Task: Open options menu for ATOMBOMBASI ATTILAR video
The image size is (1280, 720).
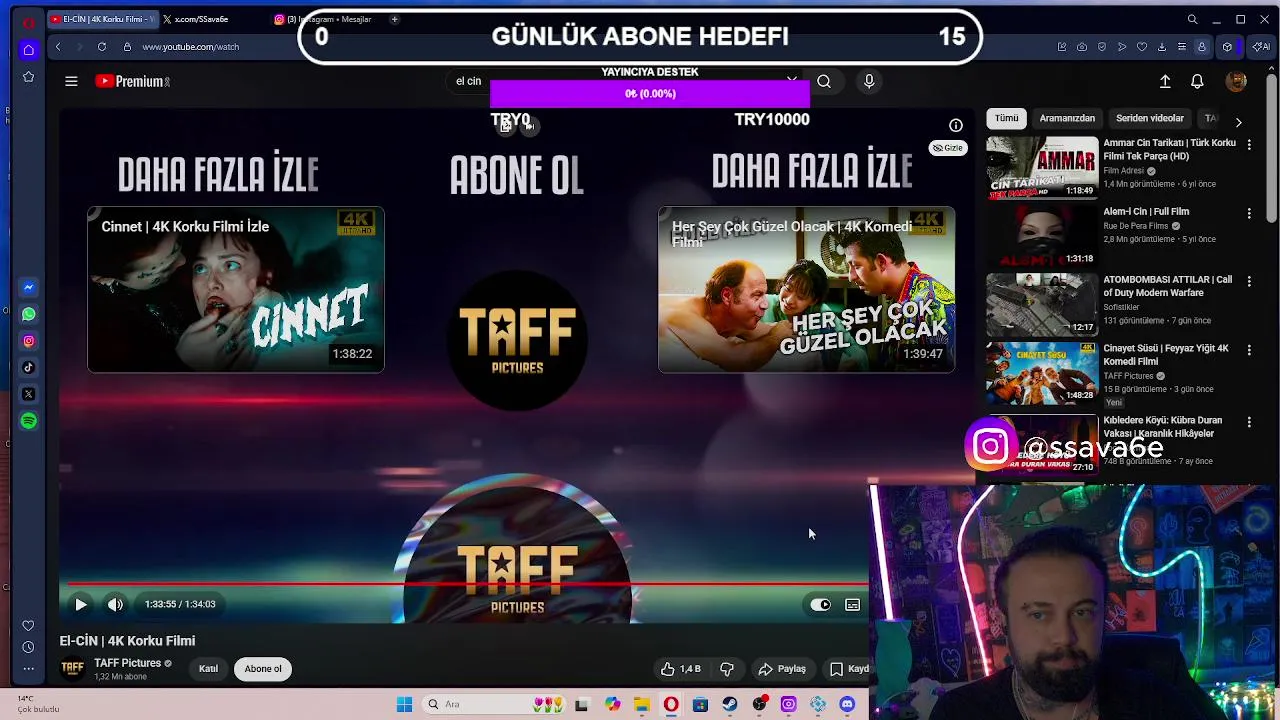Action: tap(1249, 281)
